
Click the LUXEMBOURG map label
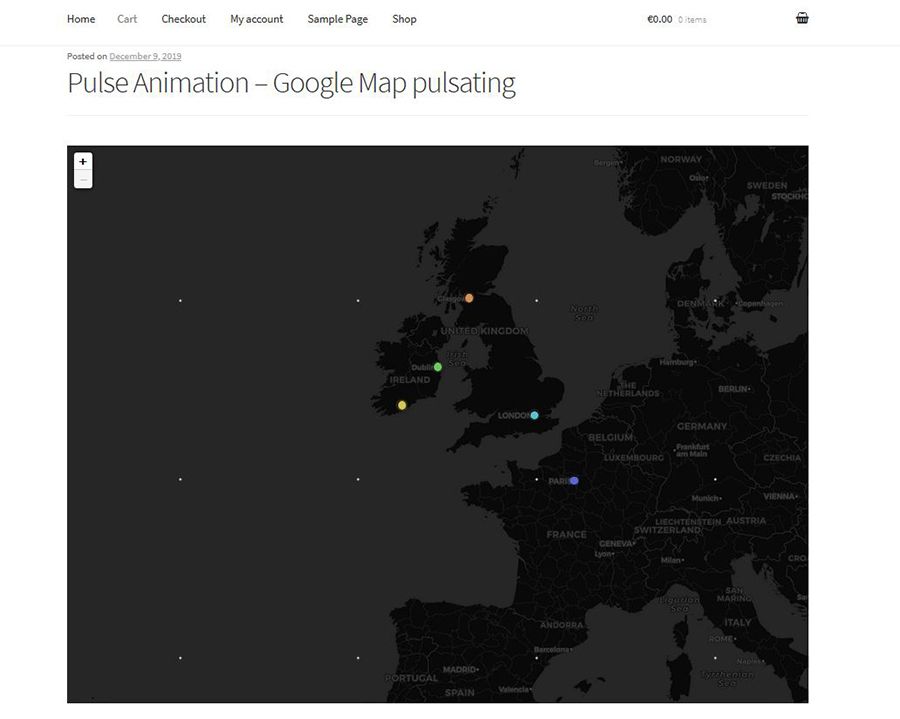tap(634, 458)
